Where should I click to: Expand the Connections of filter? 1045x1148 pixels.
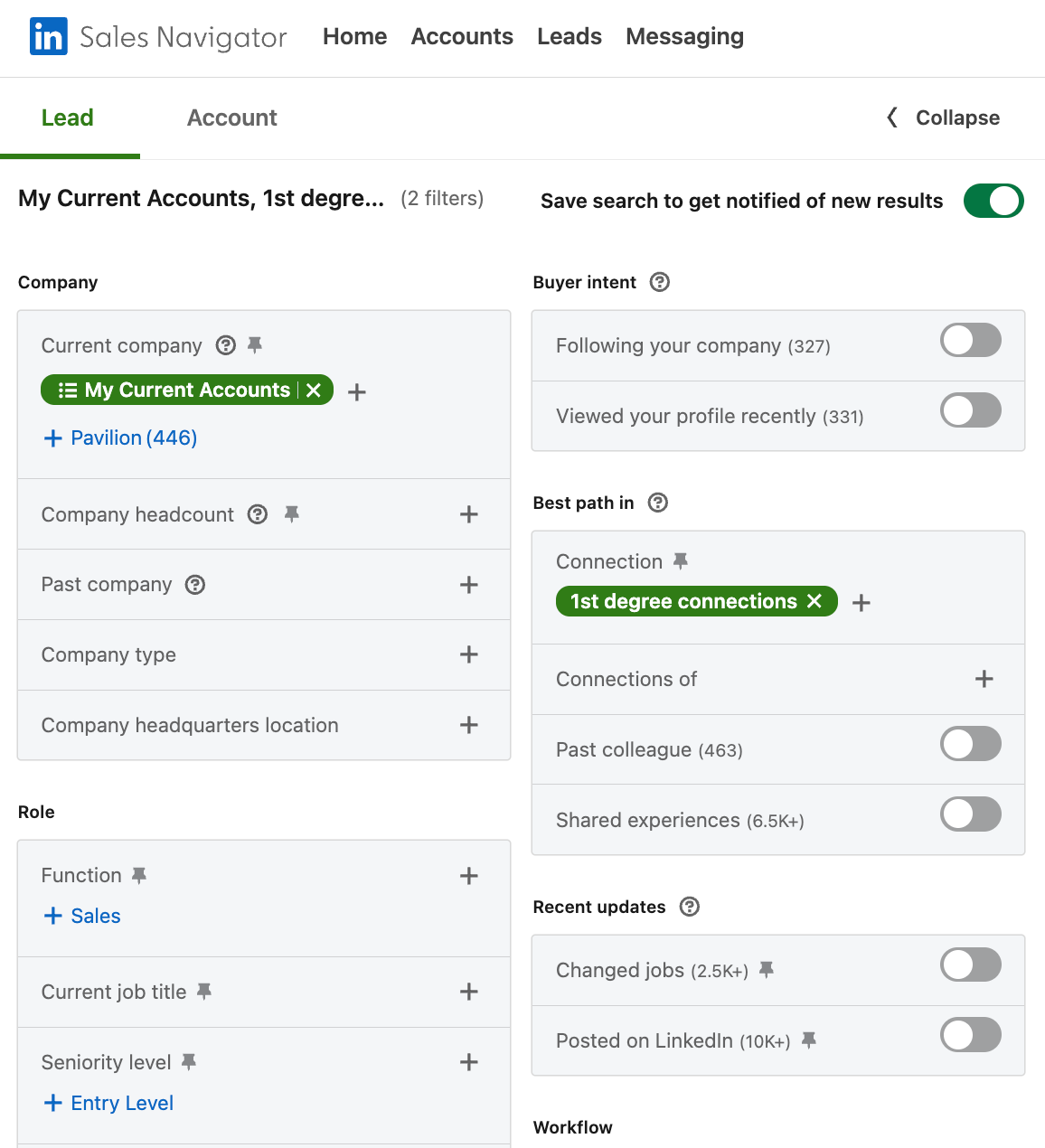[x=984, y=679]
